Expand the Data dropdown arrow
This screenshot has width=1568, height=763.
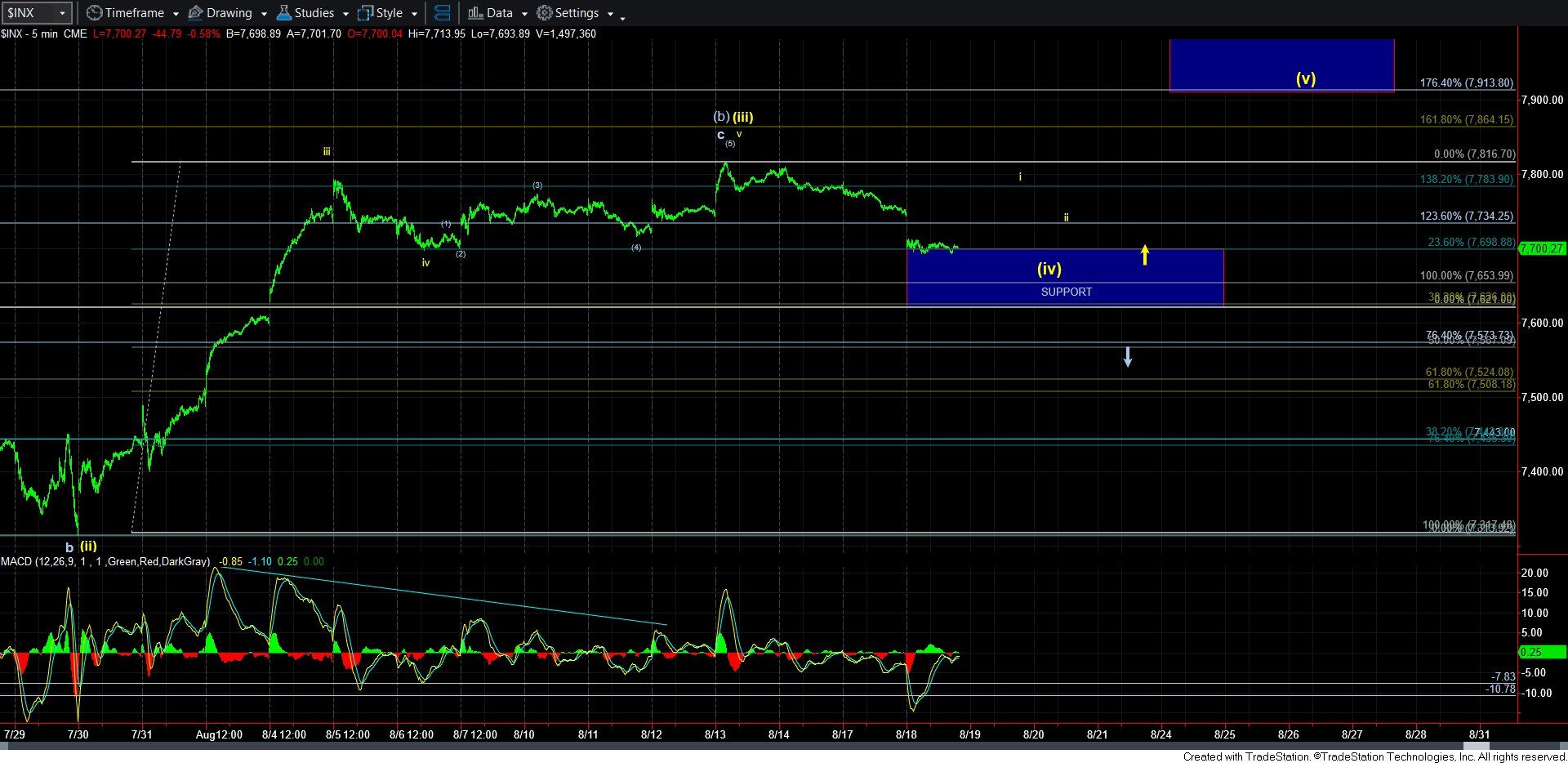pyautogui.click(x=524, y=14)
